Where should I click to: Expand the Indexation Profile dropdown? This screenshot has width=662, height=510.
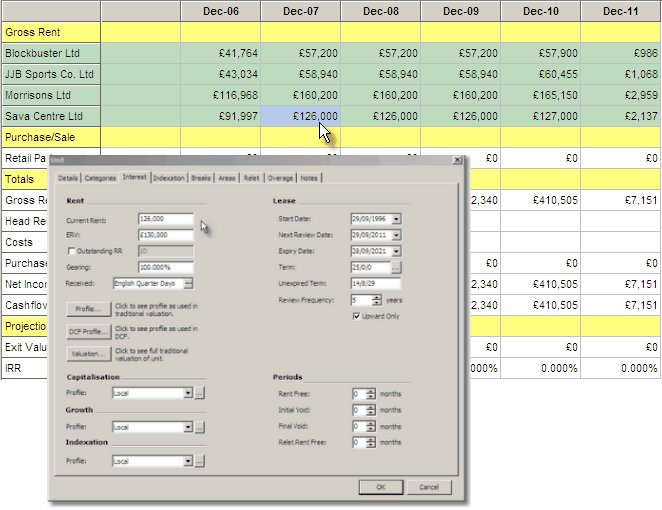[x=188, y=461]
